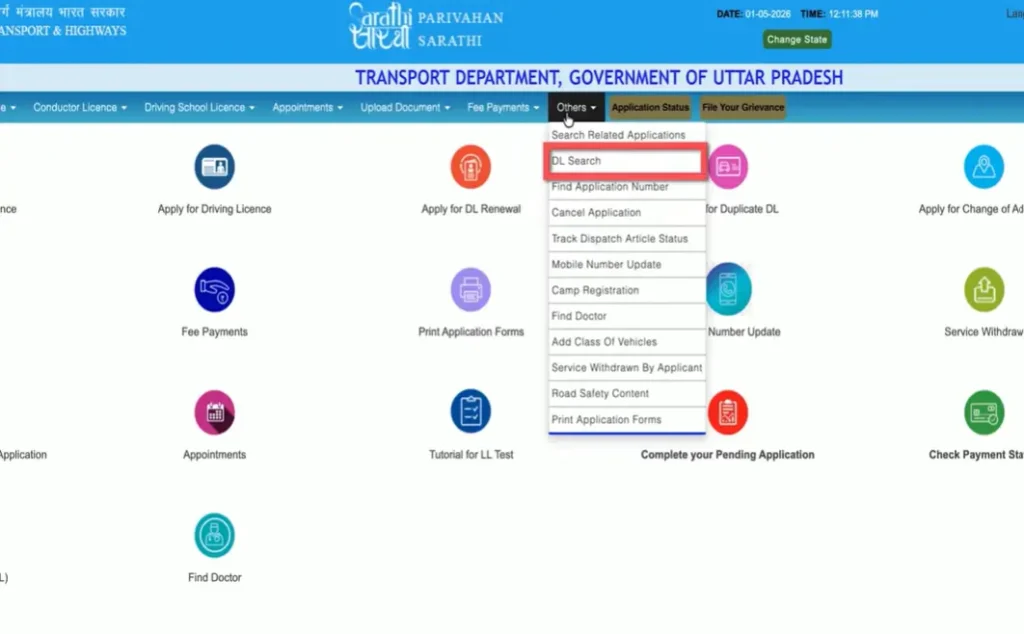Select Road Safety Content menu item
Screen dimensions: 1024x634
coord(626,394)
